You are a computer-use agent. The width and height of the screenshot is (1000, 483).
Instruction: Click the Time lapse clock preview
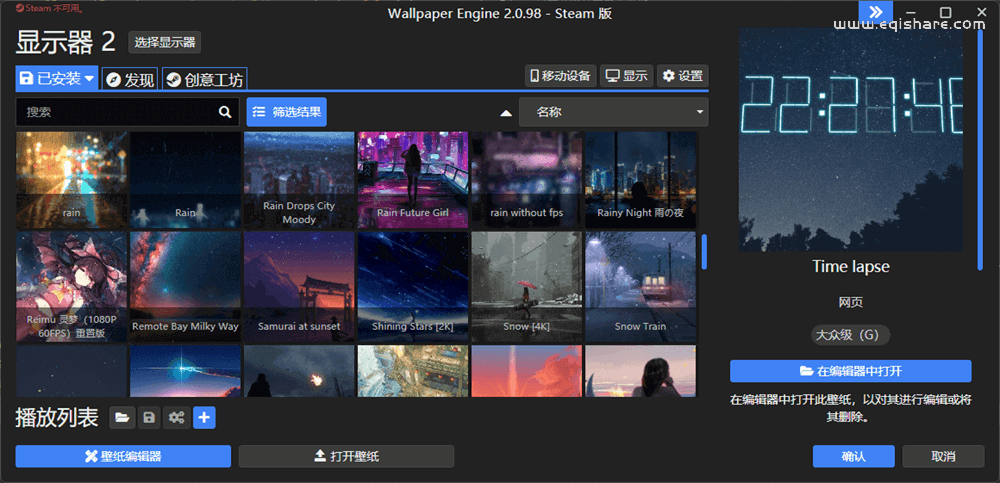(x=851, y=139)
